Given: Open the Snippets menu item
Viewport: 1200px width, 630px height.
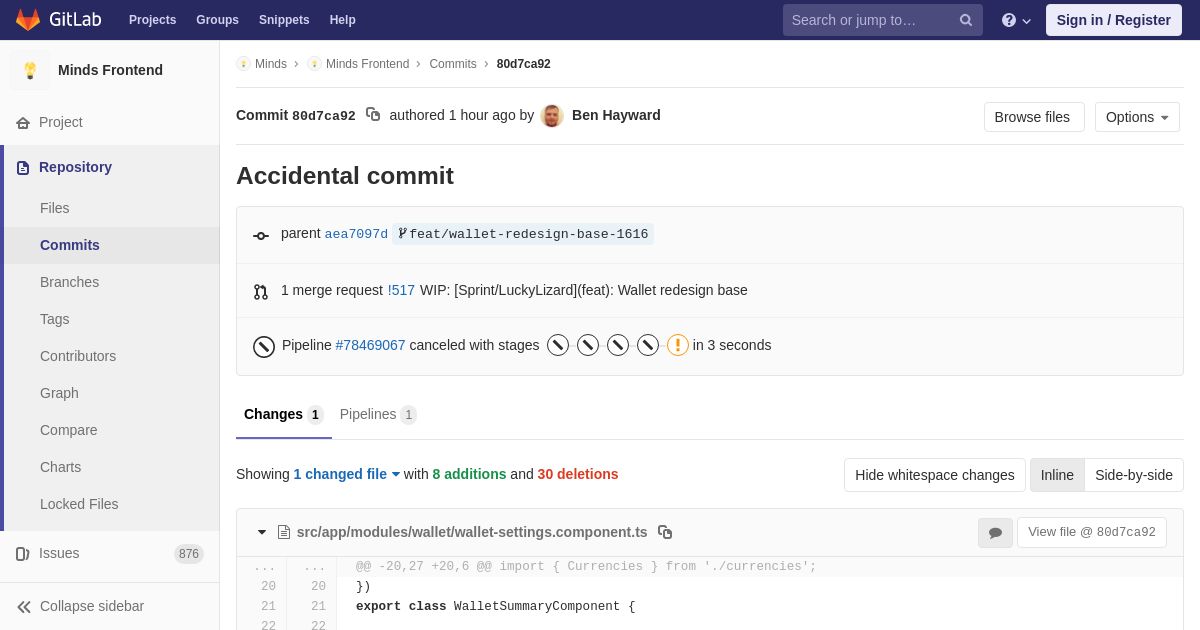Looking at the screenshot, I should [x=284, y=20].
